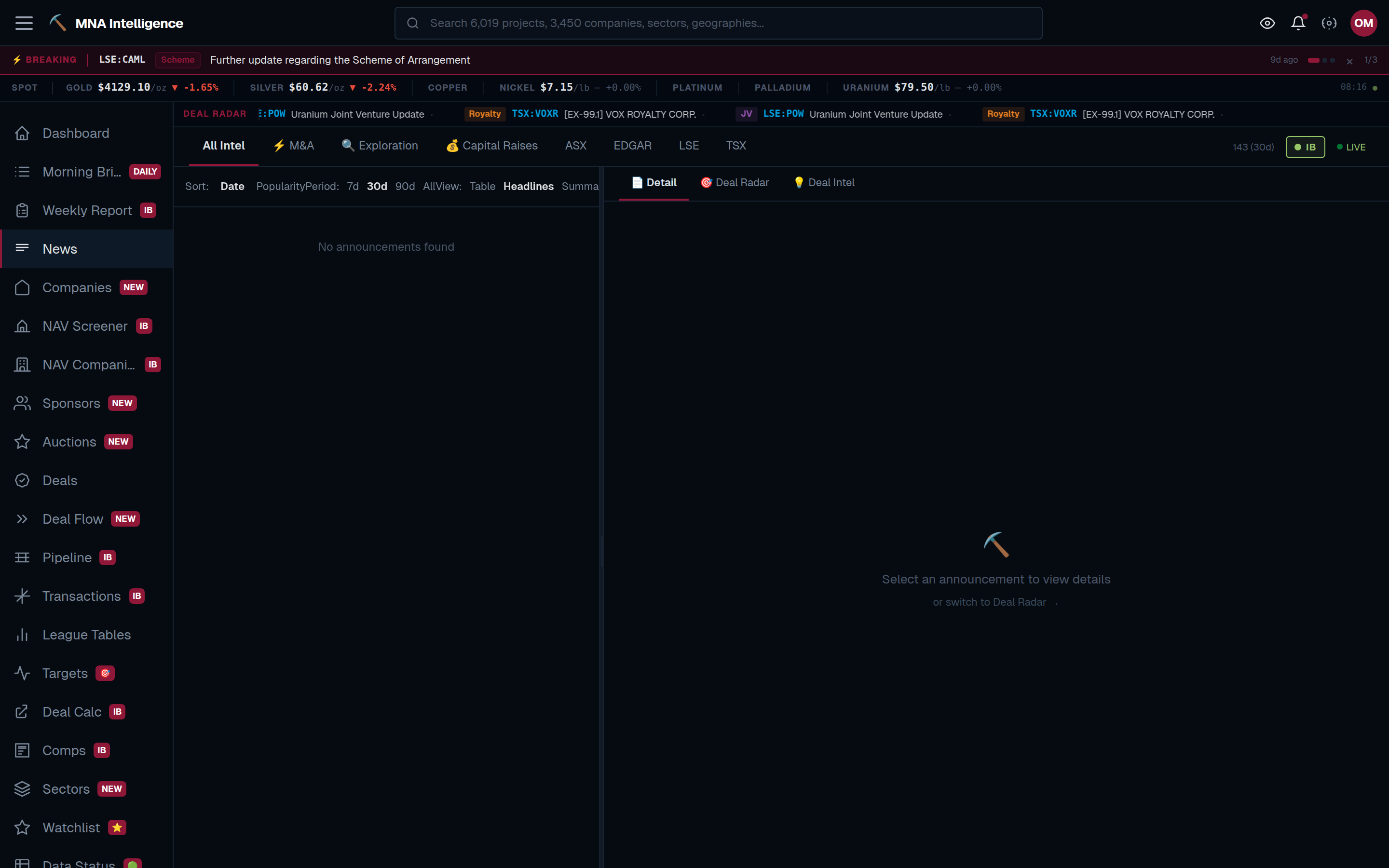Sort announcements by Date
The width and height of the screenshot is (1389, 868).
tap(232, 186)
